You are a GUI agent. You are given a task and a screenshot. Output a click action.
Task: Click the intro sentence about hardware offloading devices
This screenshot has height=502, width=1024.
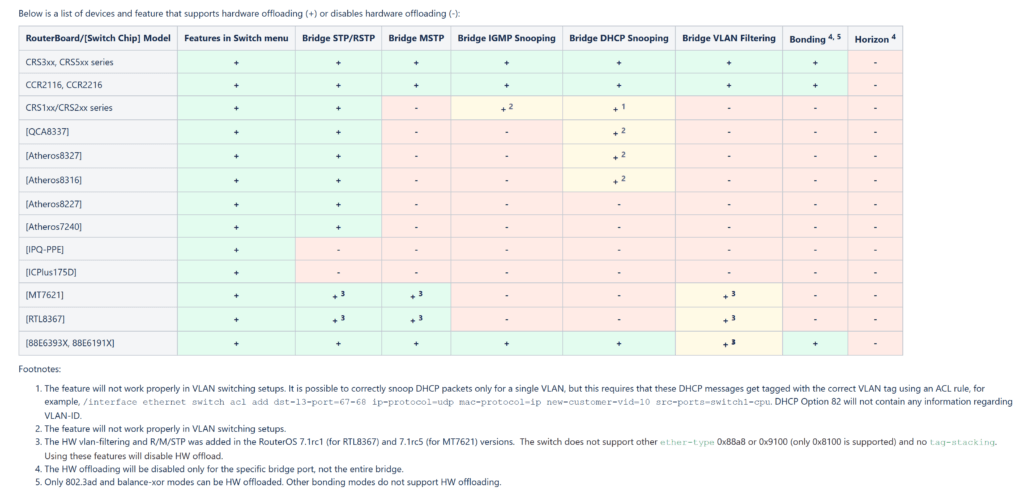point(240,14)
